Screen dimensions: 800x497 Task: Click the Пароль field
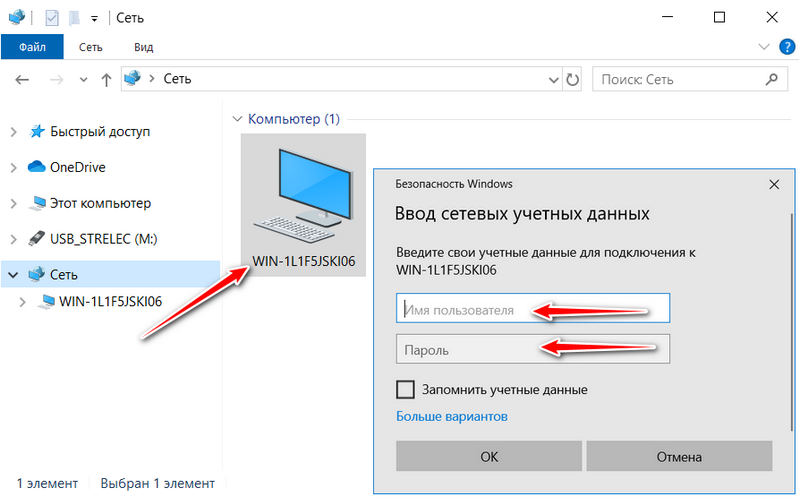tap(533, 349)
